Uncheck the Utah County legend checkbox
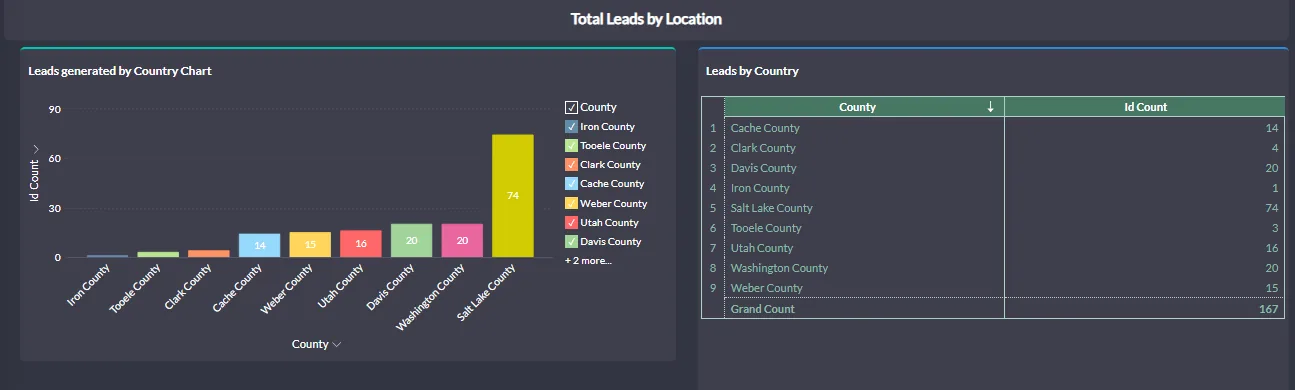The height and width of the screenshot is (390, 1295). tap(571, 223)
